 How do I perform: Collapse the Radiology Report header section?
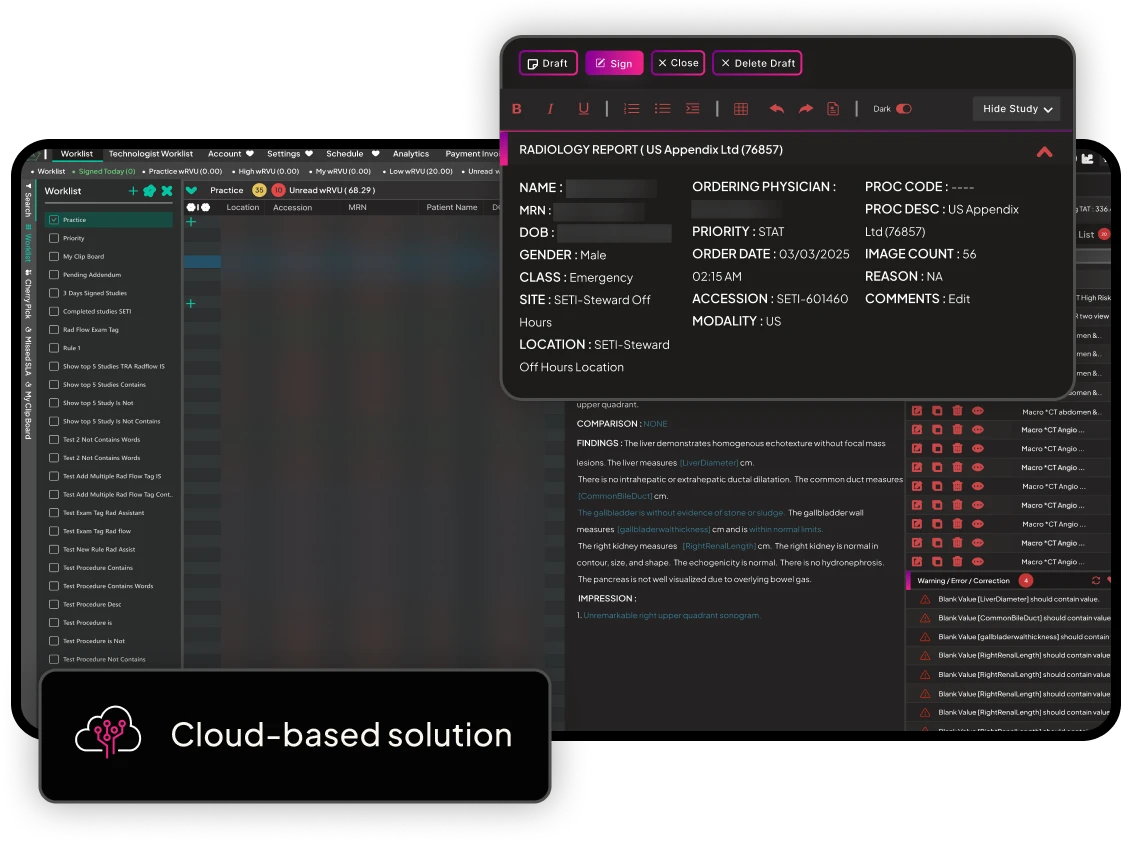coord(1044,152)
